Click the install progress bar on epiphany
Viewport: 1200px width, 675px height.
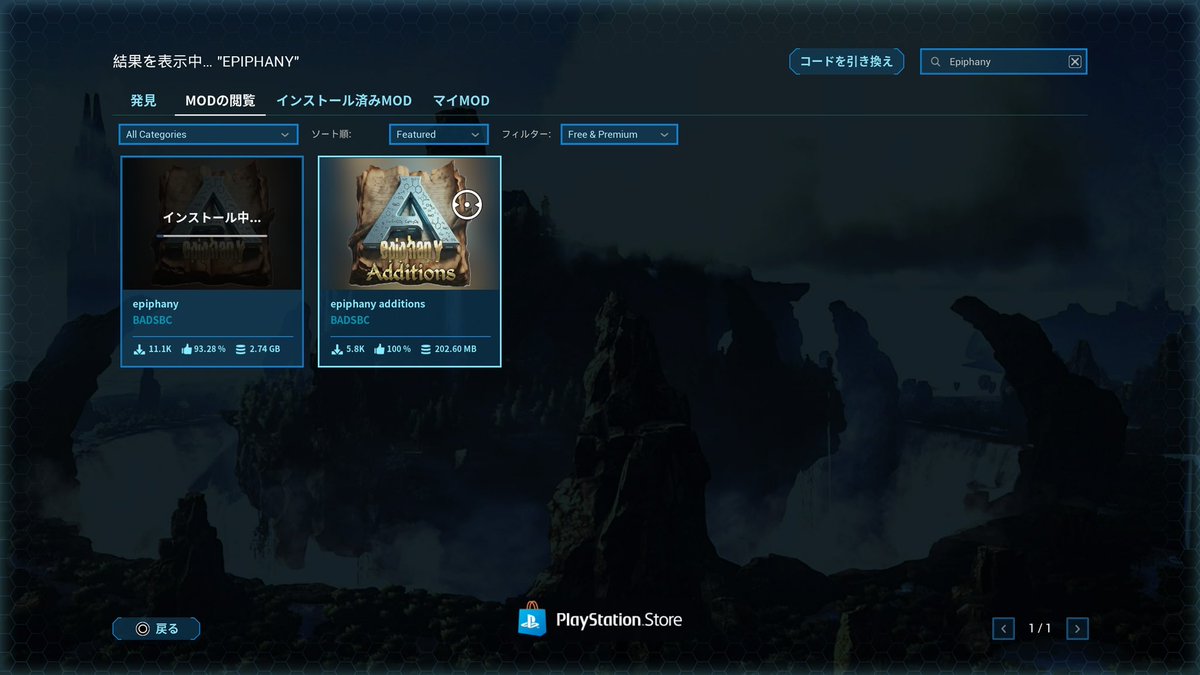click(x=212, y=236)
